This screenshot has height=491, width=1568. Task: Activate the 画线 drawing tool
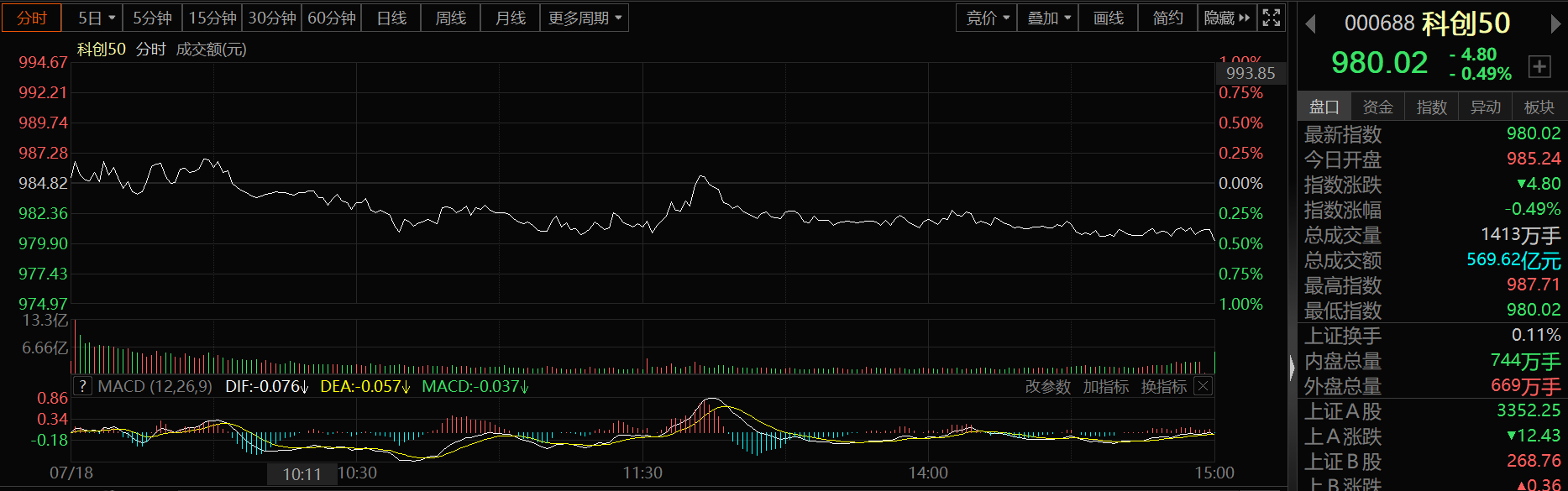point(1108,18)
